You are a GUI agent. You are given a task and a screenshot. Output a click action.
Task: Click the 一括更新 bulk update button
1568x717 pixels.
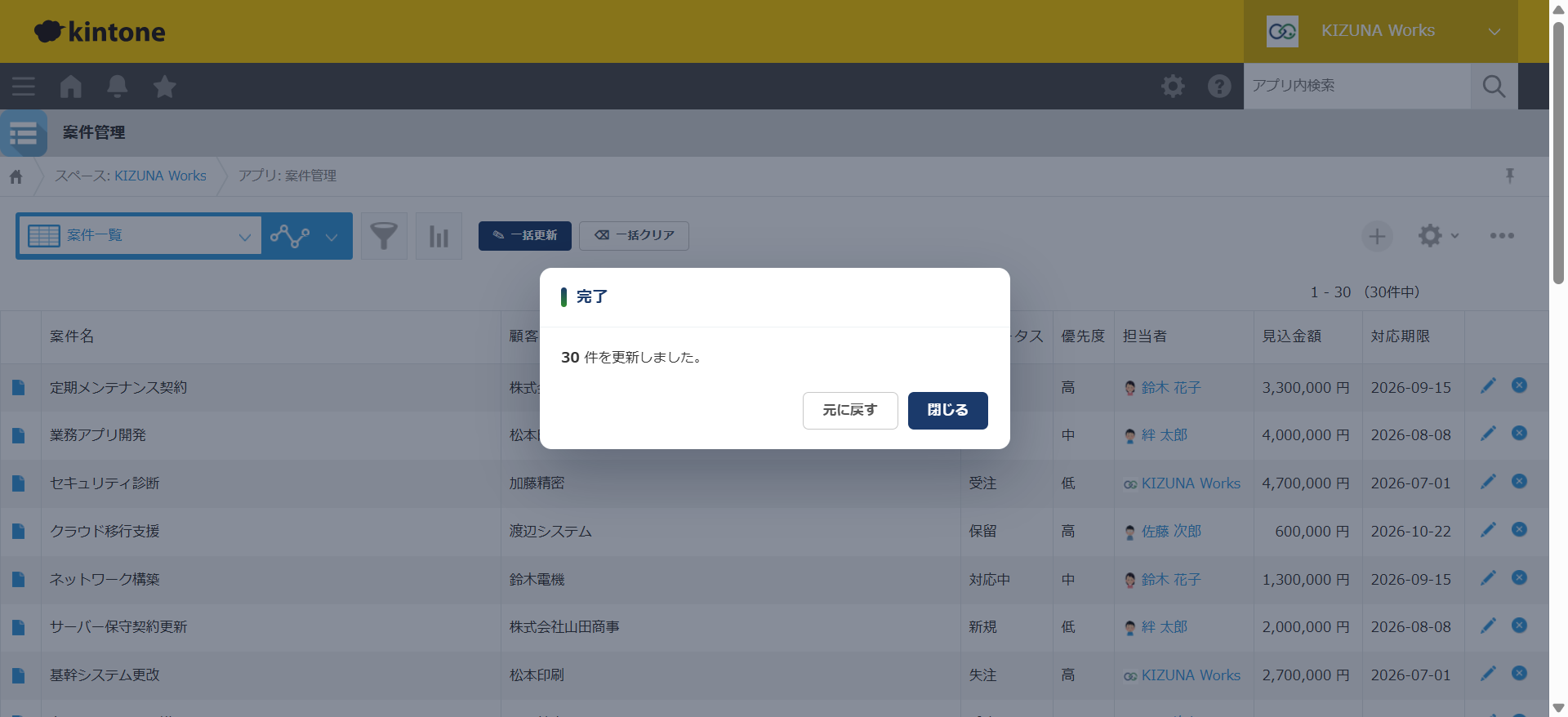525,235
